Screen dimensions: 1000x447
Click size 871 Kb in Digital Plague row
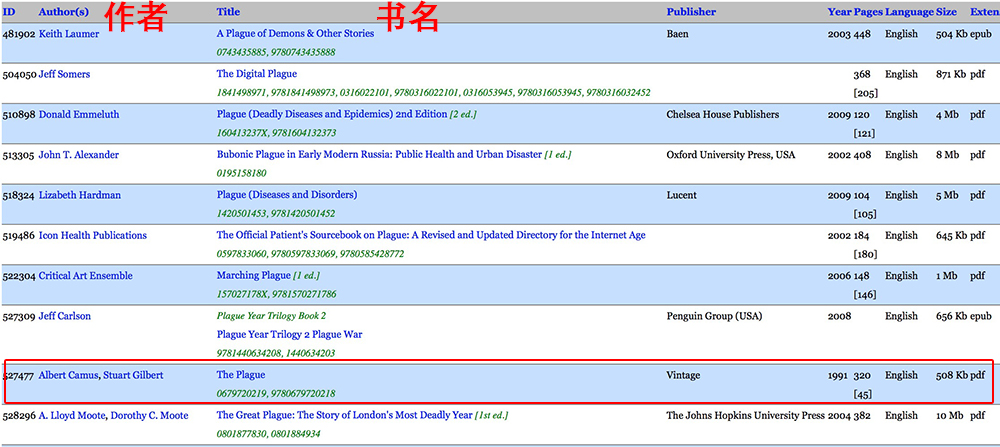tap(952, 74)
